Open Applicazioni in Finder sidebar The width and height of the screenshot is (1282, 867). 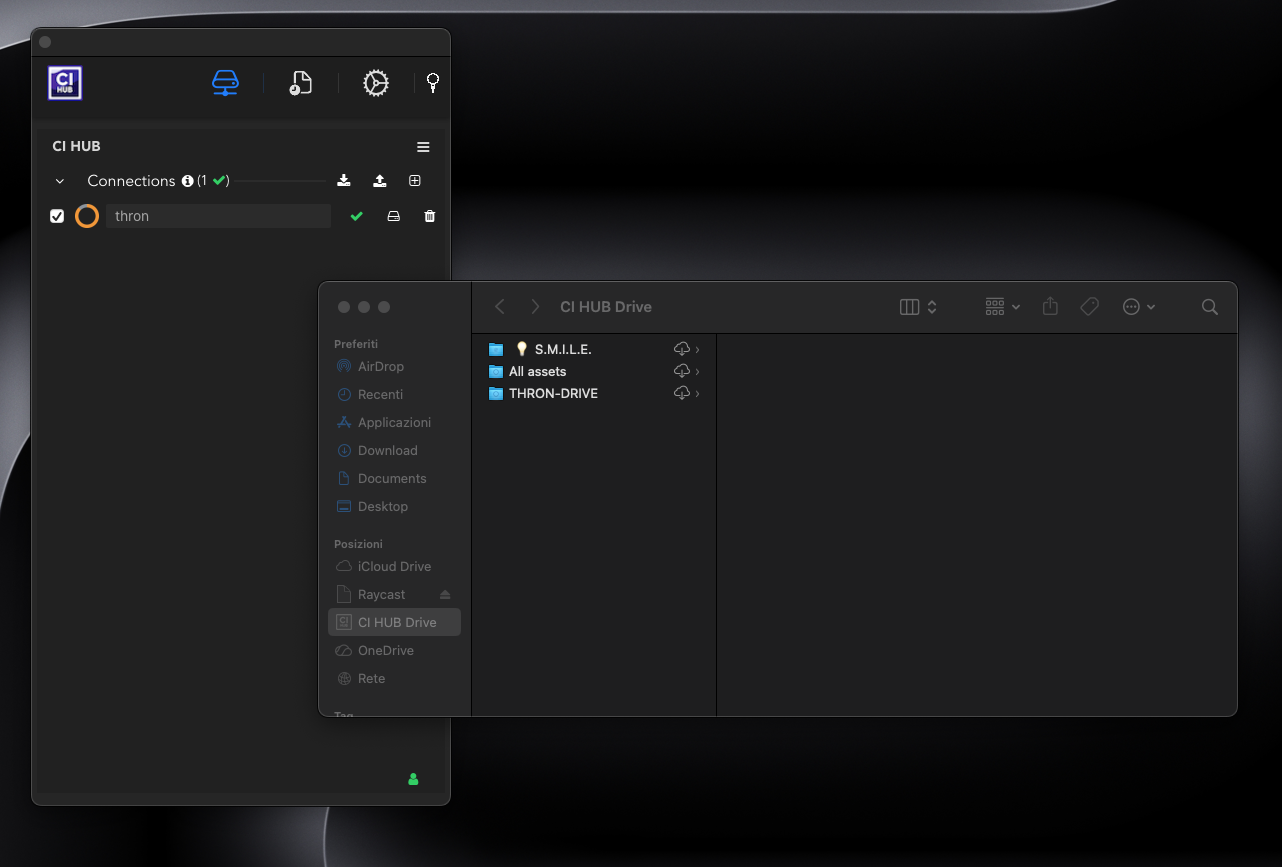(394, 422)
